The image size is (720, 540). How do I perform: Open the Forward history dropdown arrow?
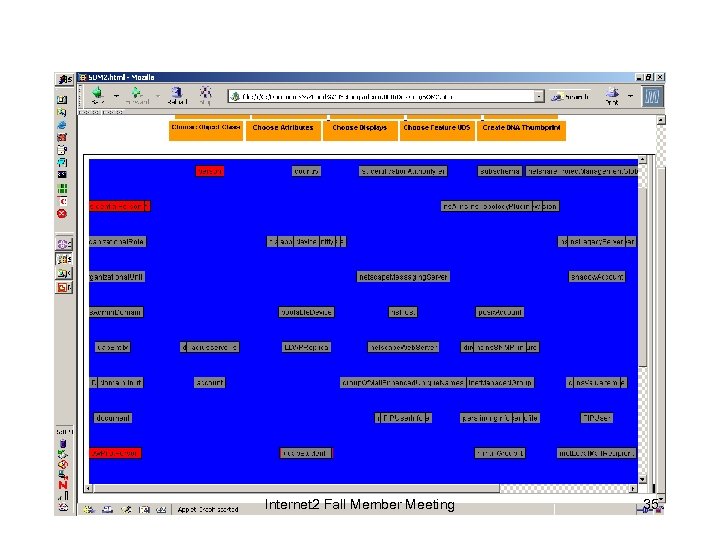158,96
